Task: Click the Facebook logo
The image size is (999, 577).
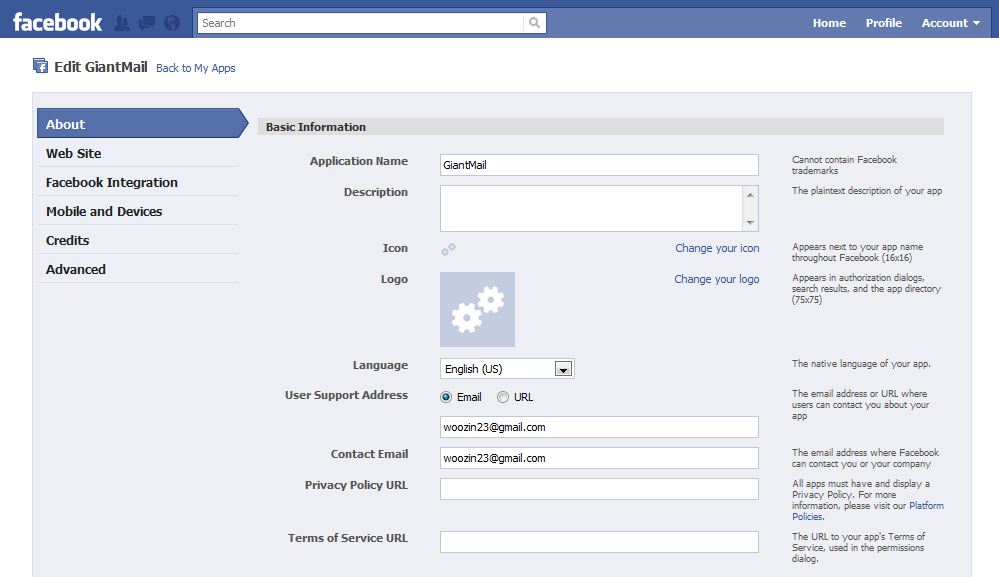Action: coord(57,23)
